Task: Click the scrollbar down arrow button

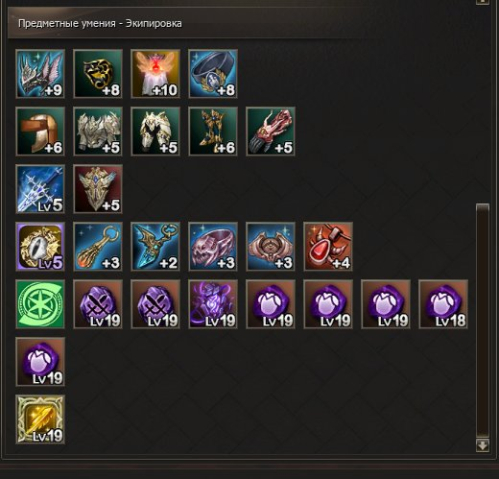Action: pos(483,445)
